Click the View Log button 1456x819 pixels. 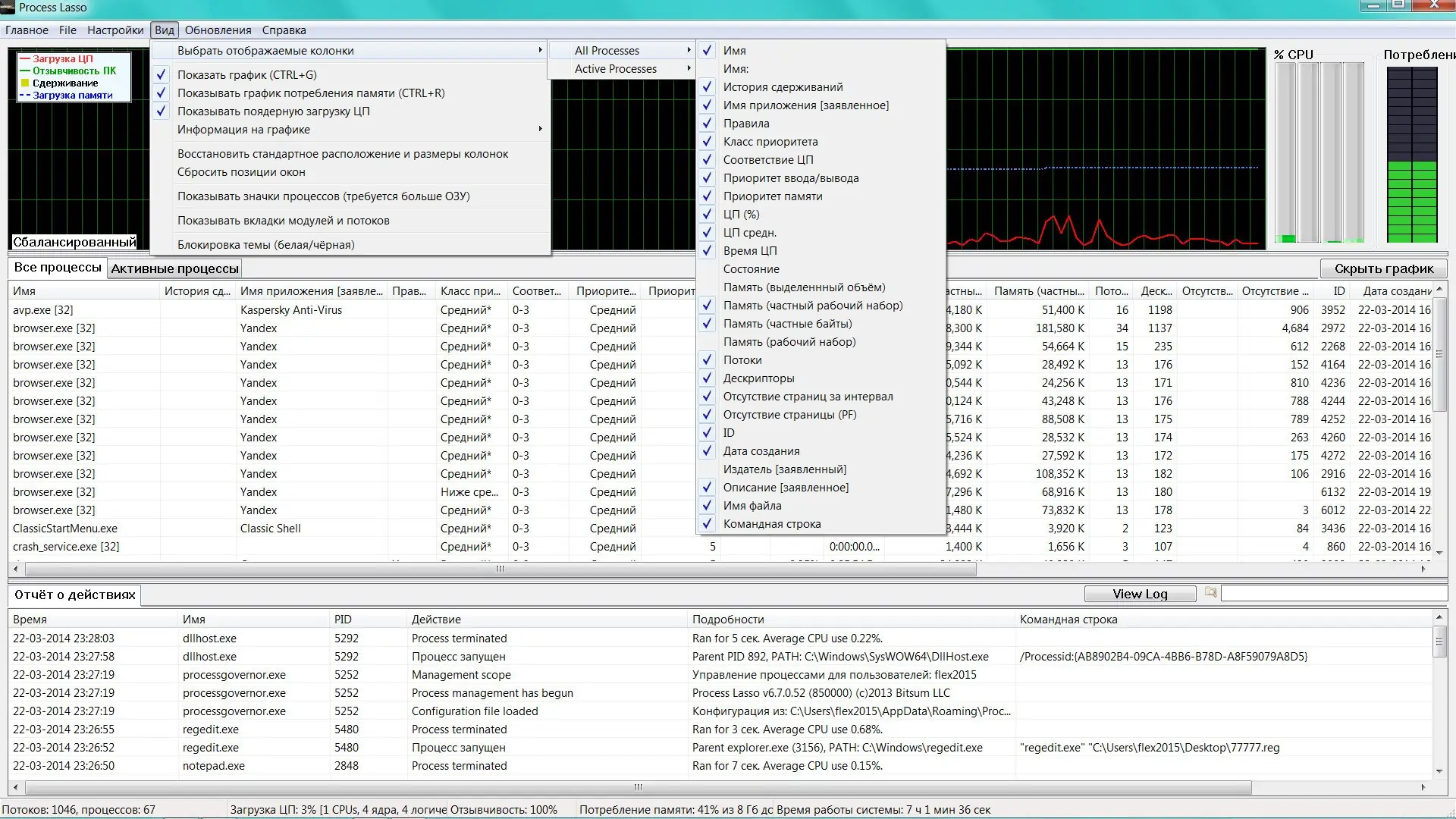tap(1139, 594)
